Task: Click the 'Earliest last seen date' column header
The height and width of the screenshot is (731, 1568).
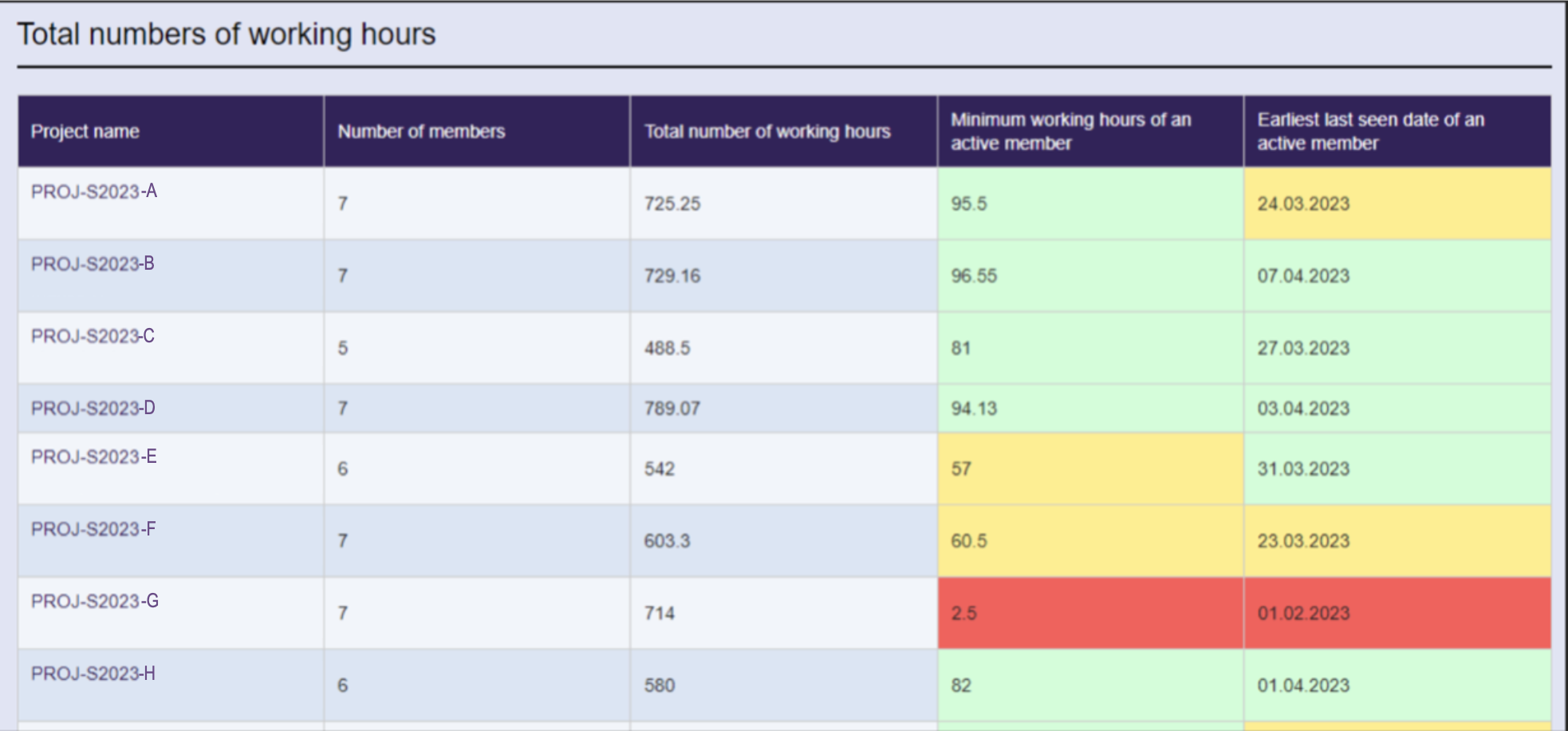Action: [1397, 132]
